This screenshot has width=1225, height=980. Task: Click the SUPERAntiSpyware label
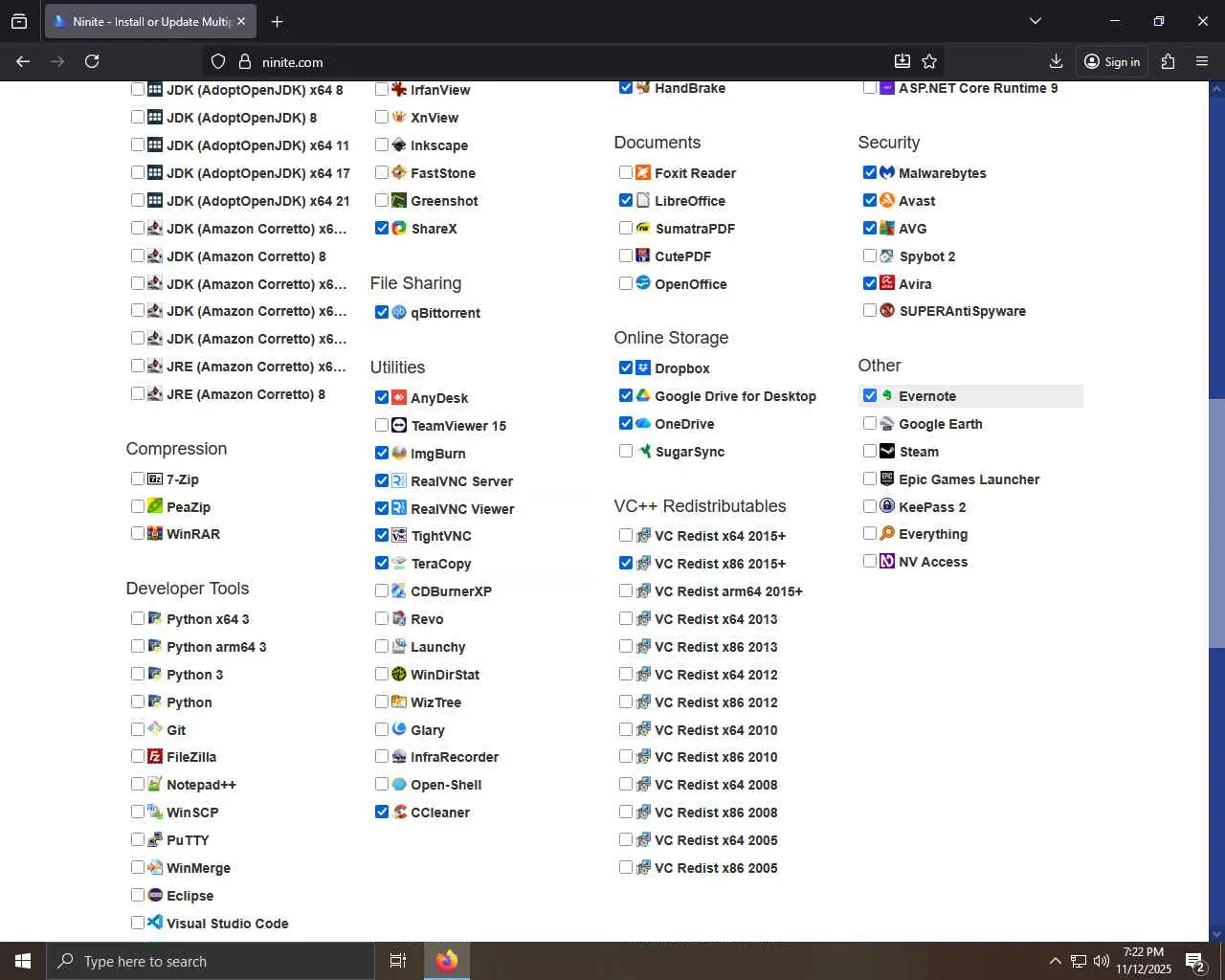coord(963,311)
